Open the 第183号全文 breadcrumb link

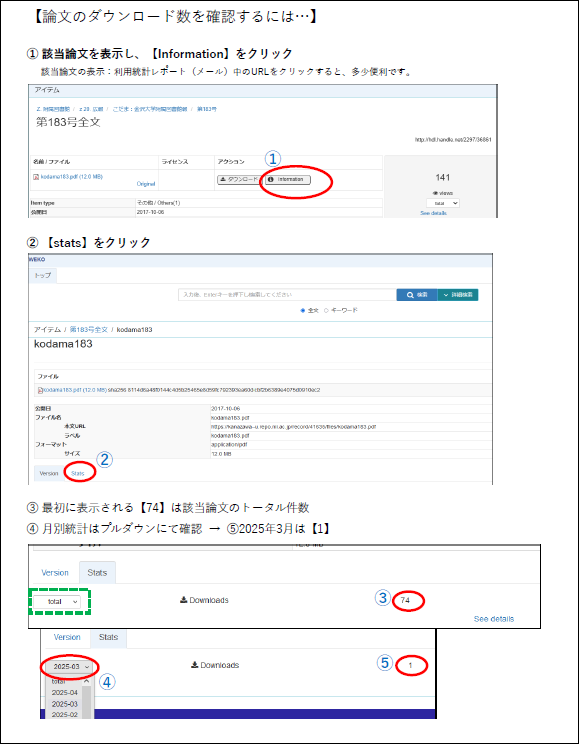coord(89,329)
